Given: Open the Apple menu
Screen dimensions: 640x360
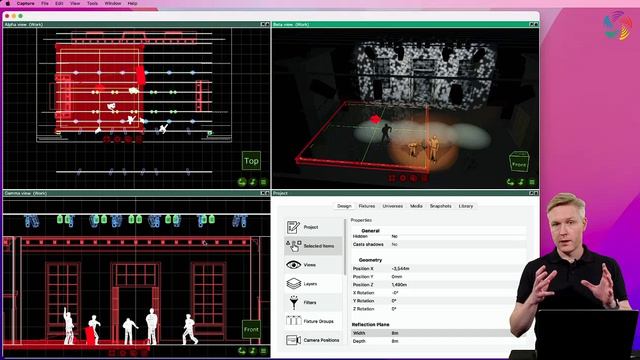Looking at the screenshot, I should pos(7,3).
